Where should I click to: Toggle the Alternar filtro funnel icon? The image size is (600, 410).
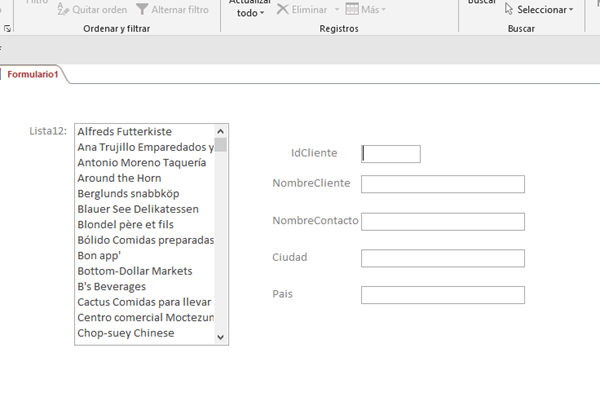click(x=142, y=9)
